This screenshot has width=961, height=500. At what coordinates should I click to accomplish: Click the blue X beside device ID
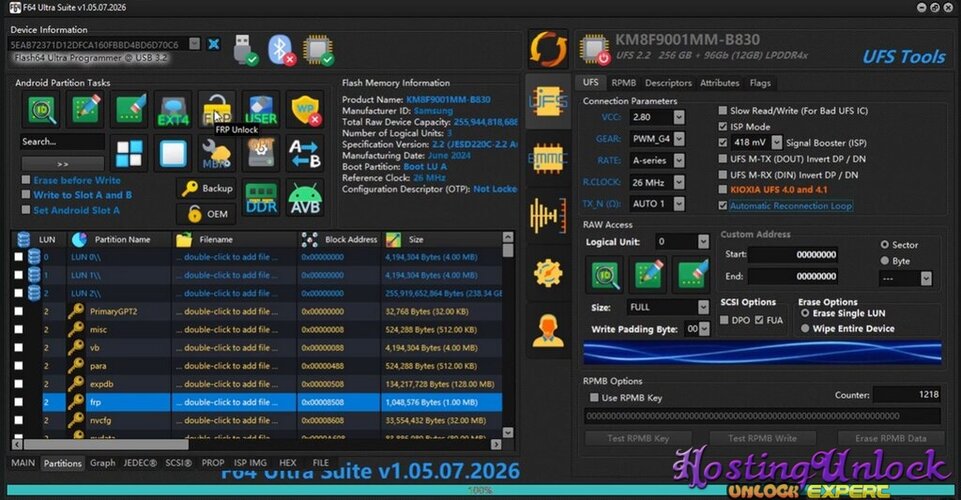(x=213, y=44)
